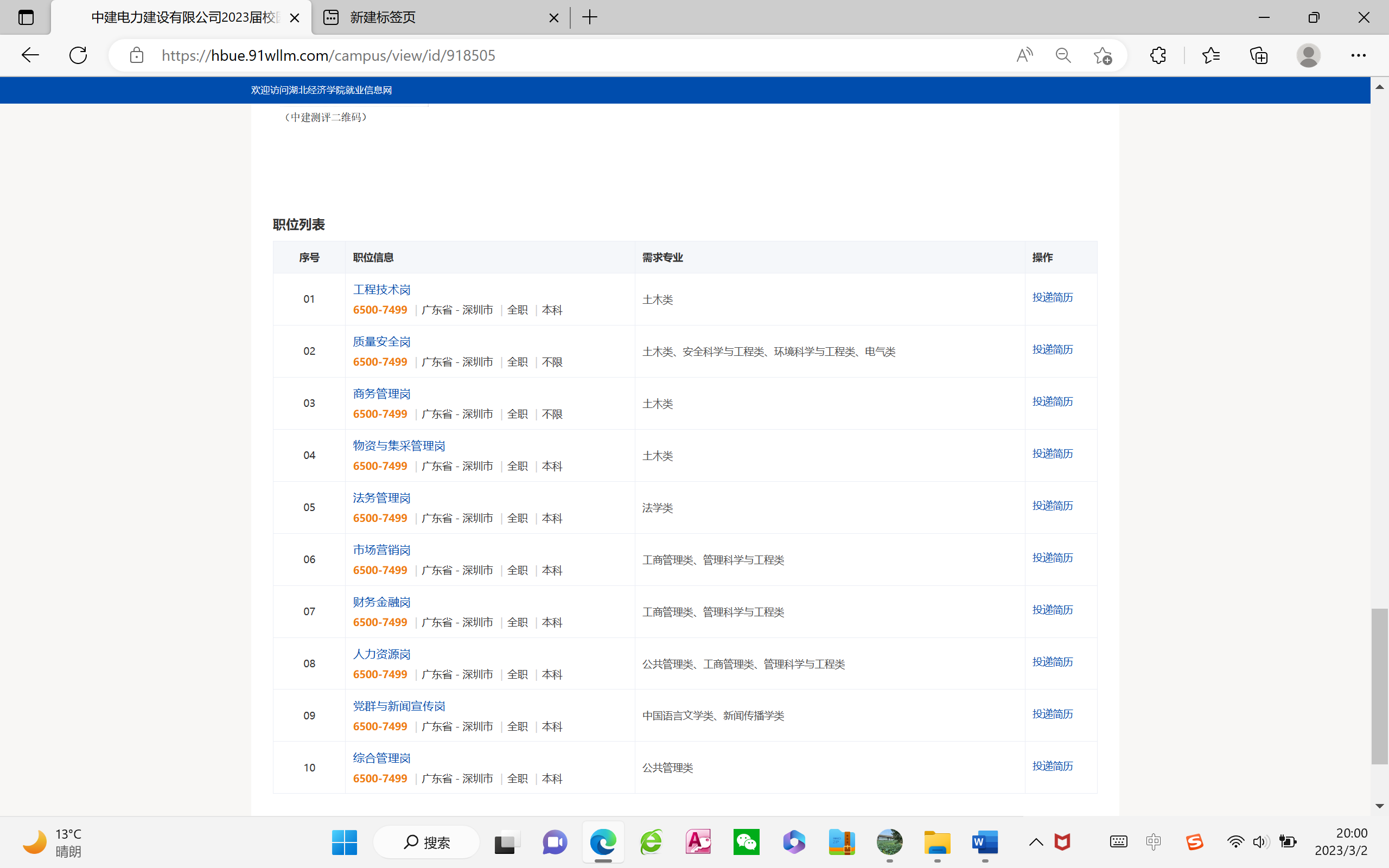Screen dimensions: 1389x868
Task: Add this page to favorites star
Action: [1102, 55]
